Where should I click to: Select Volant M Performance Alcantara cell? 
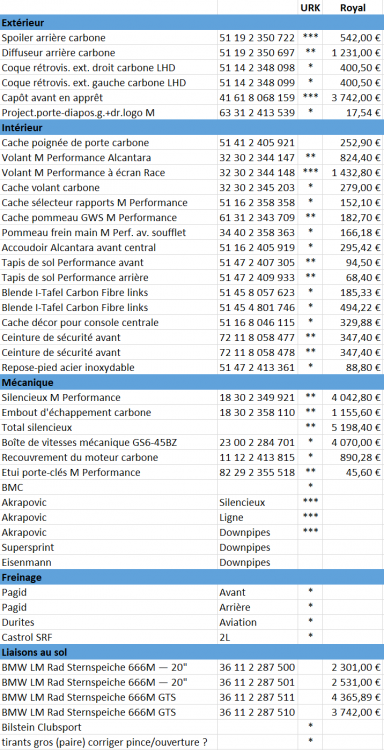109,158
